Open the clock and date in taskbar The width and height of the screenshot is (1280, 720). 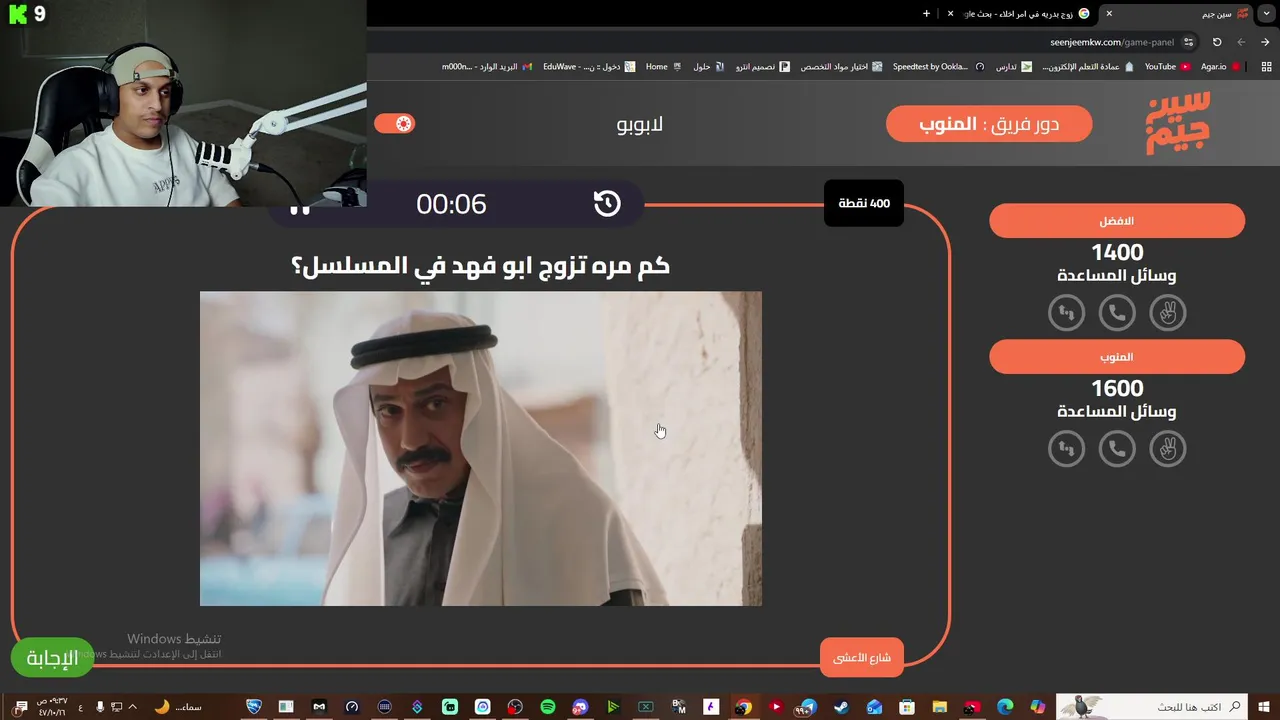click(51, 707)
